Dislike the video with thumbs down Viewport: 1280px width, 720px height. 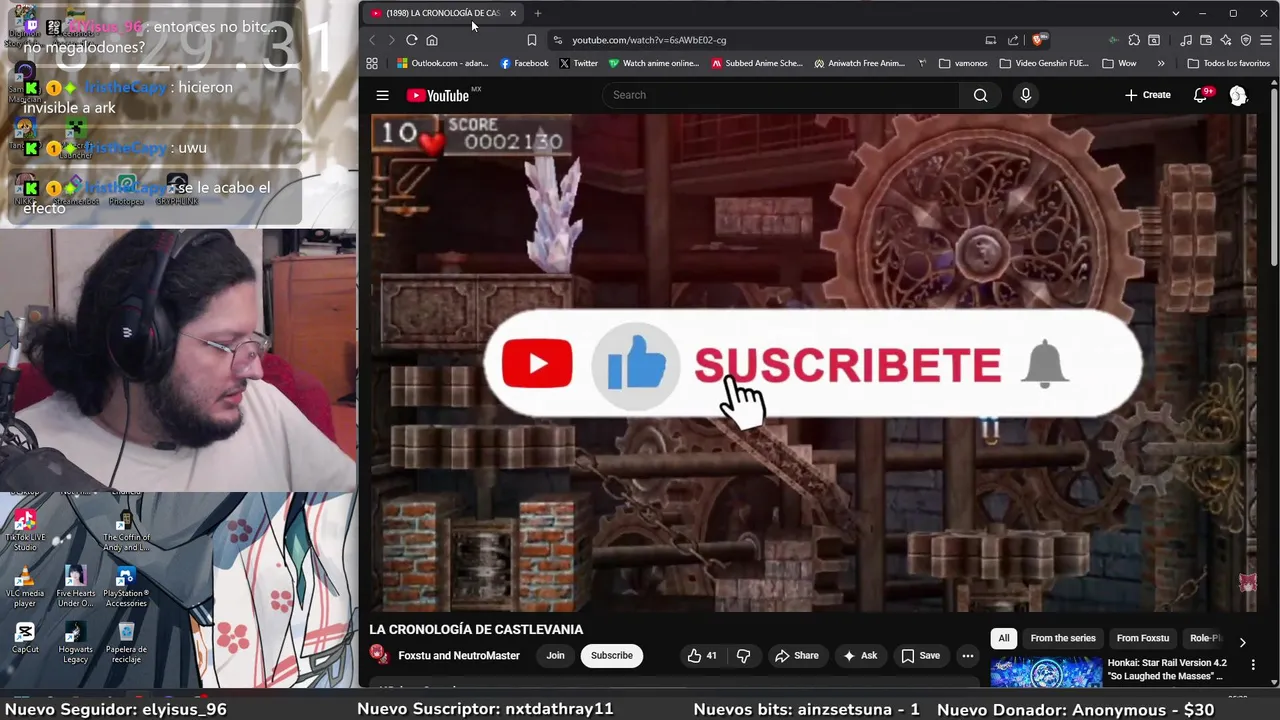(743, 656)
